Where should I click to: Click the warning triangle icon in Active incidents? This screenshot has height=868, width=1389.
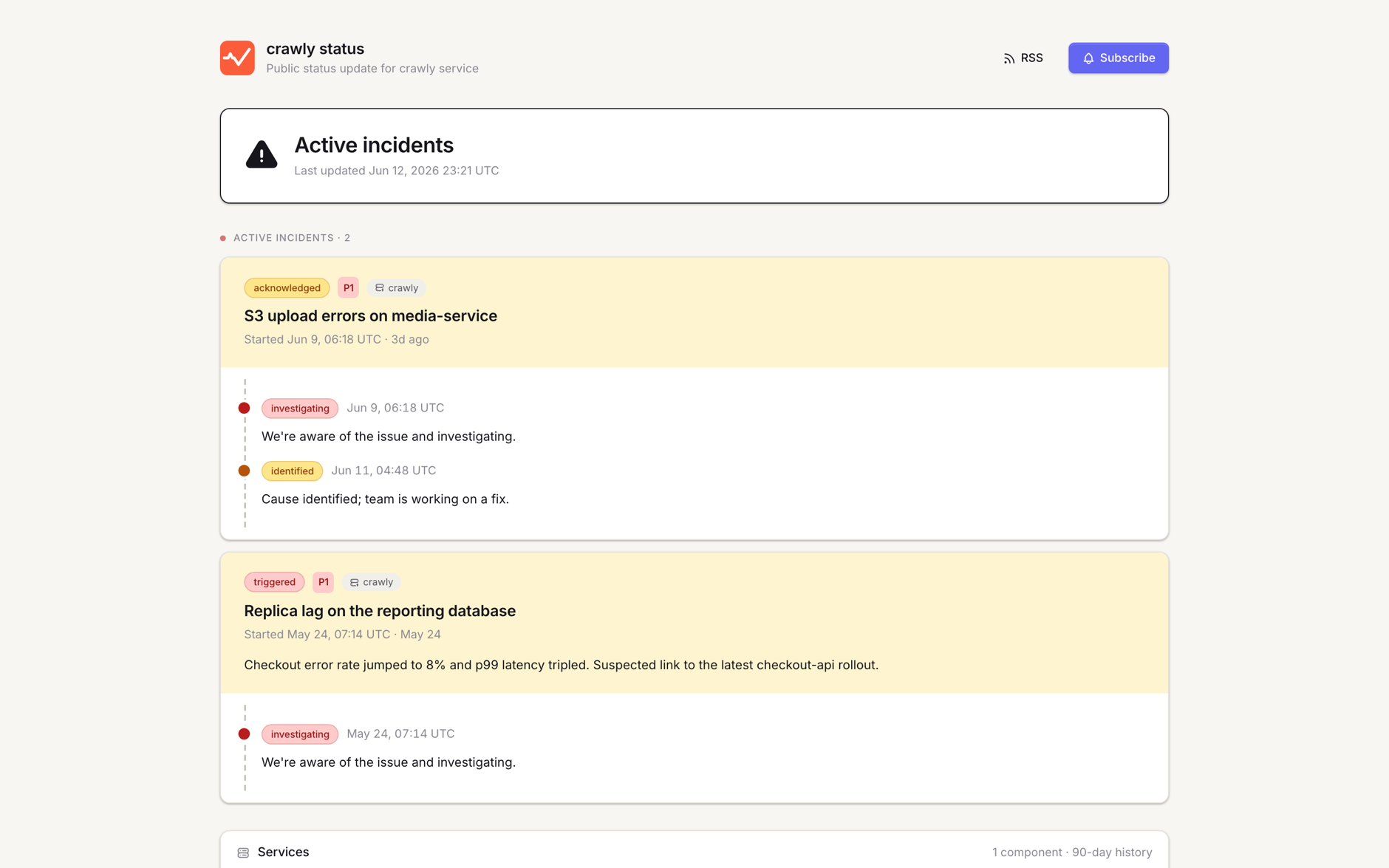click(x=262, y=154)
